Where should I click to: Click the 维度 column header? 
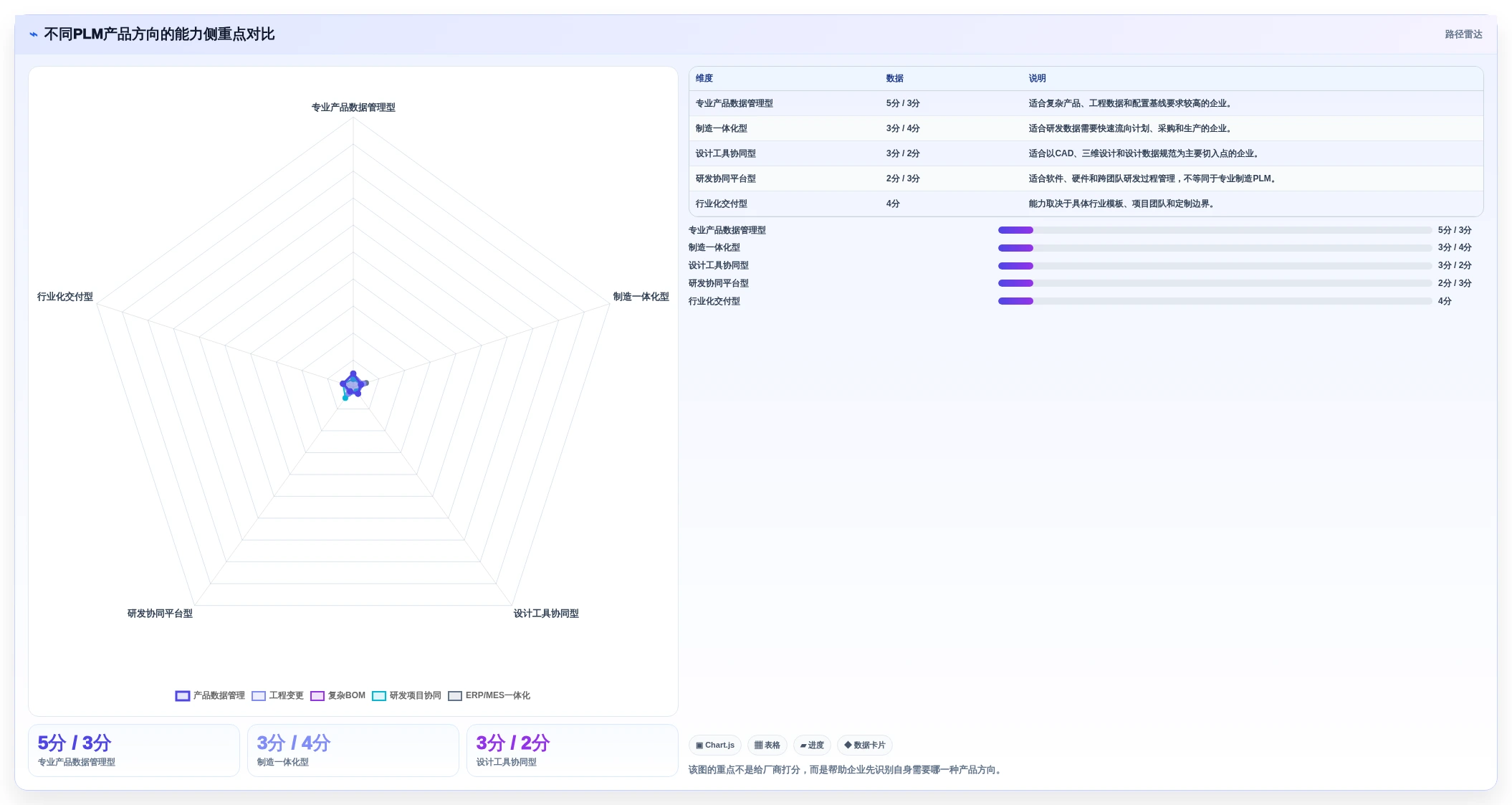coord(704,78)
